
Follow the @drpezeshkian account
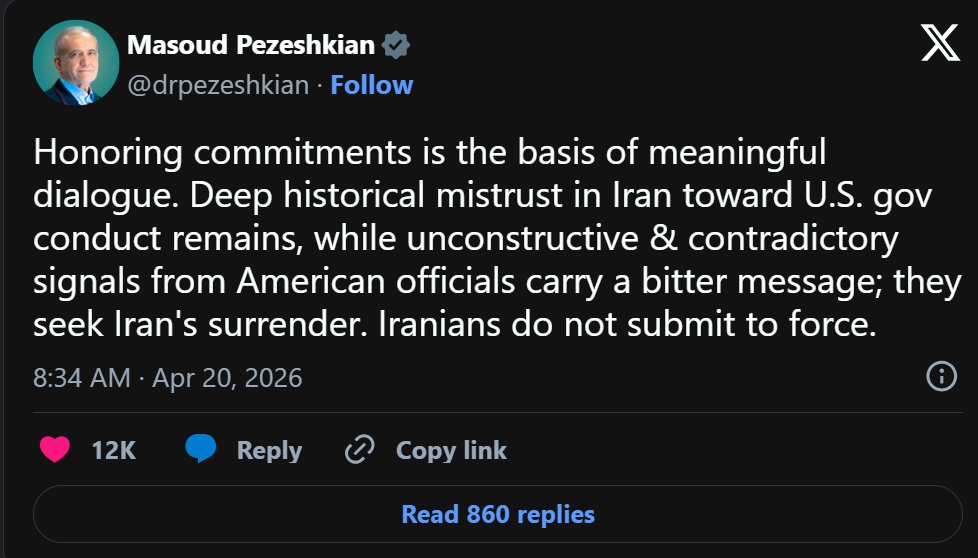coord(372,85)
